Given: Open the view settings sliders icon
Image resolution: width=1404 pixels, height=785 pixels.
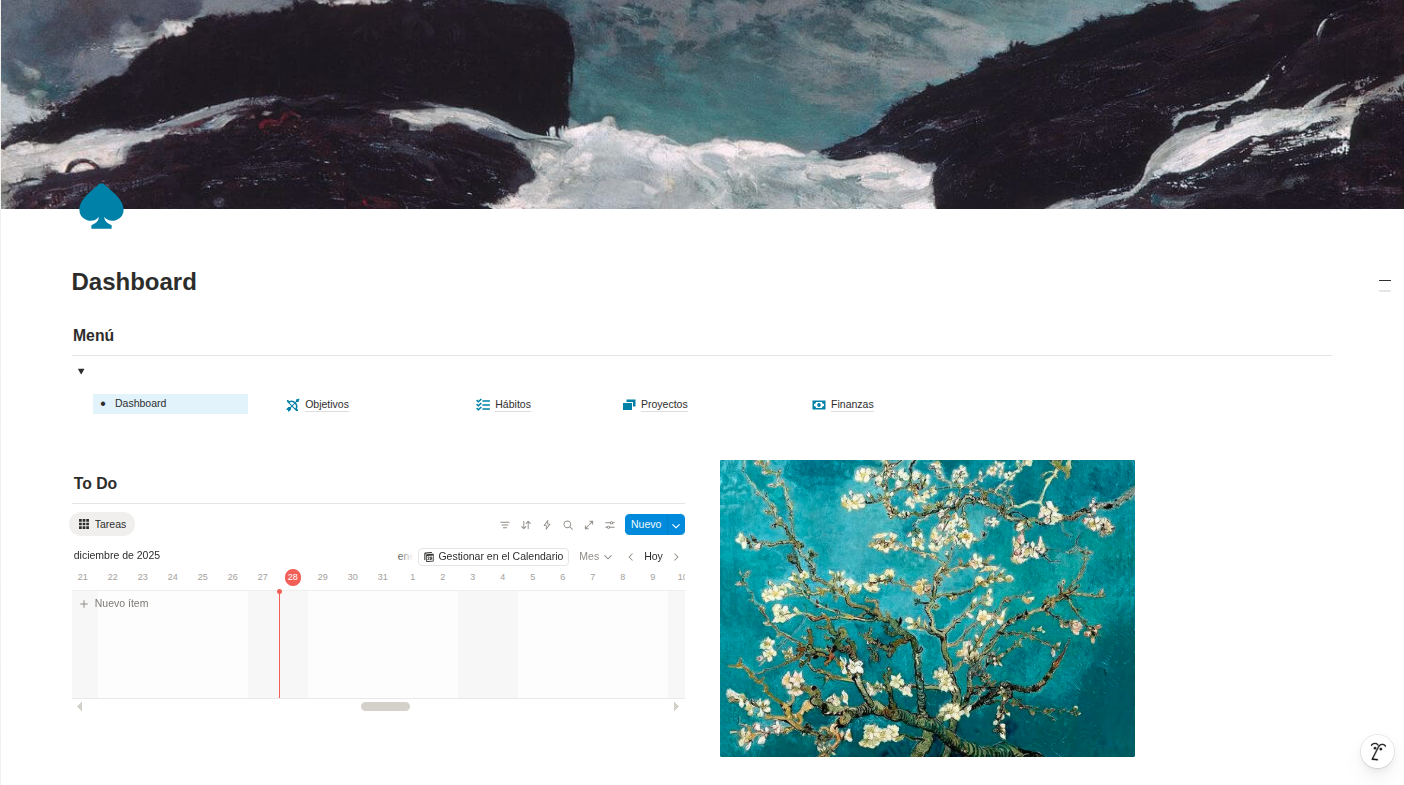Looking at the screenshot, I should (610, 525).
